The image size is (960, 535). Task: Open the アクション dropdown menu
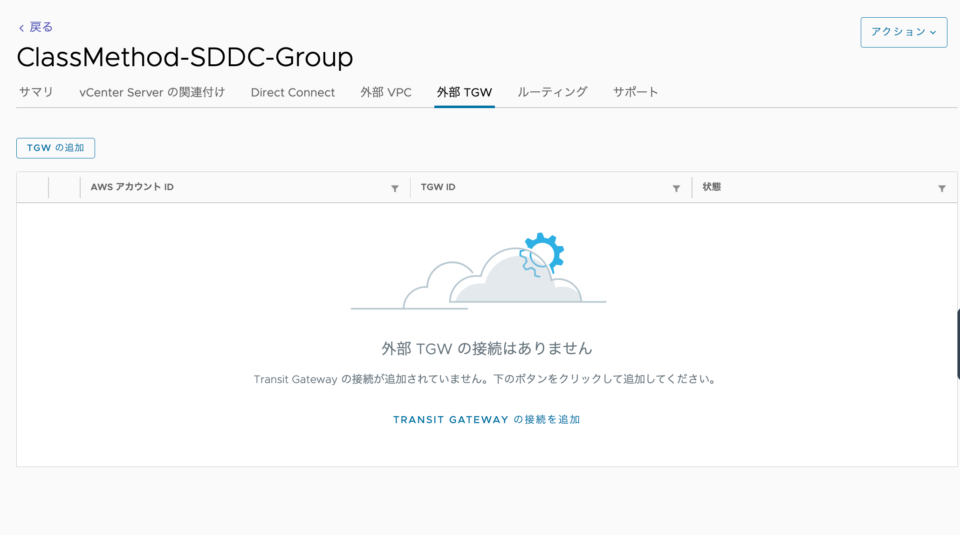point(904,32)
